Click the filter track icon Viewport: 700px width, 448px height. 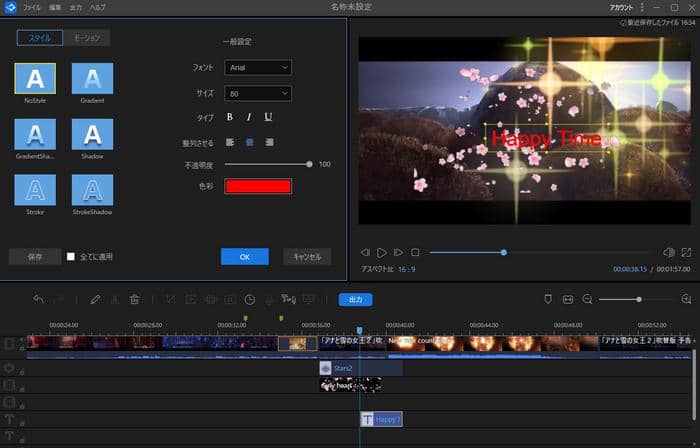9,368
